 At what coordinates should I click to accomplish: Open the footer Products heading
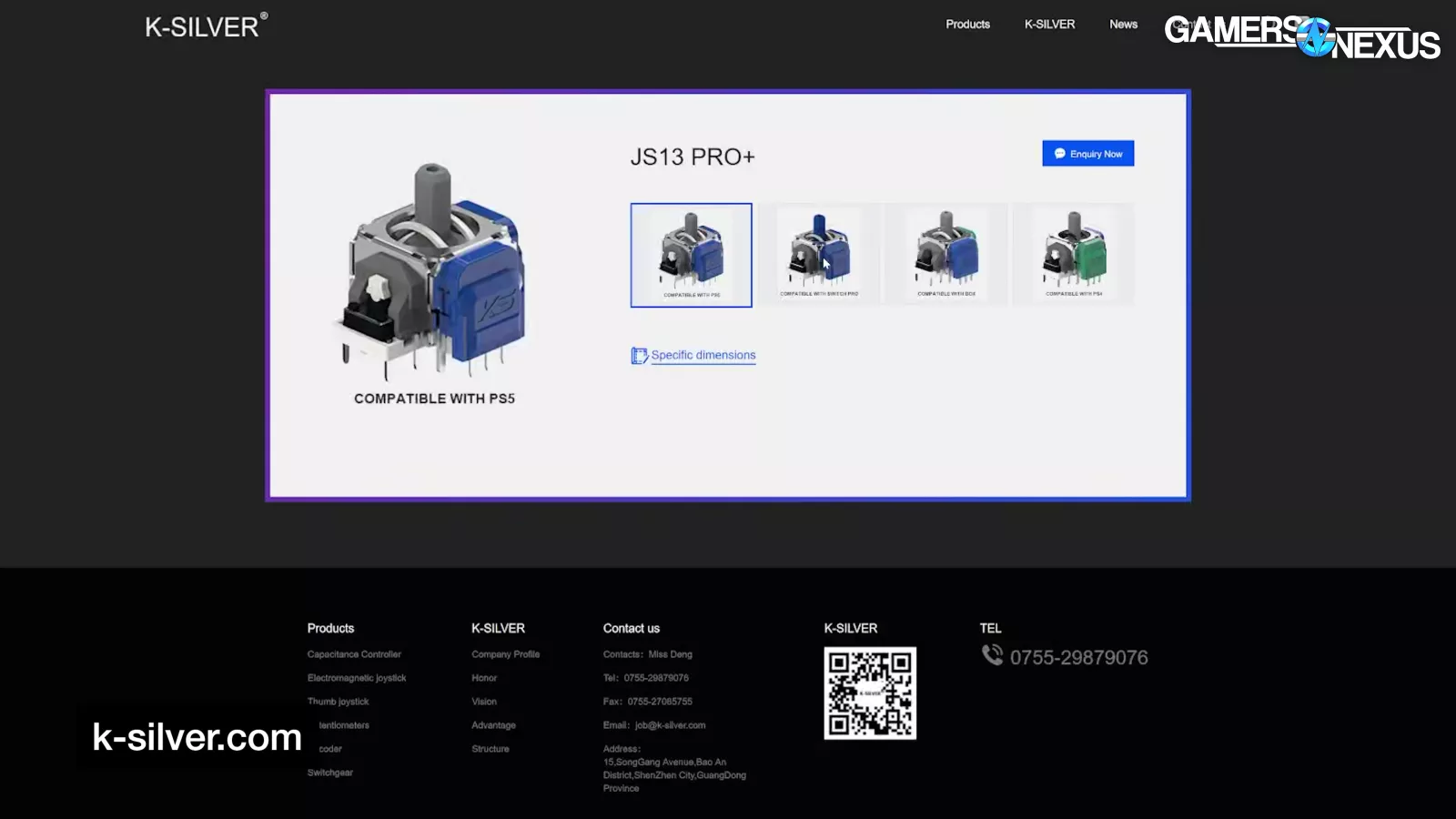tap(330, 628)
